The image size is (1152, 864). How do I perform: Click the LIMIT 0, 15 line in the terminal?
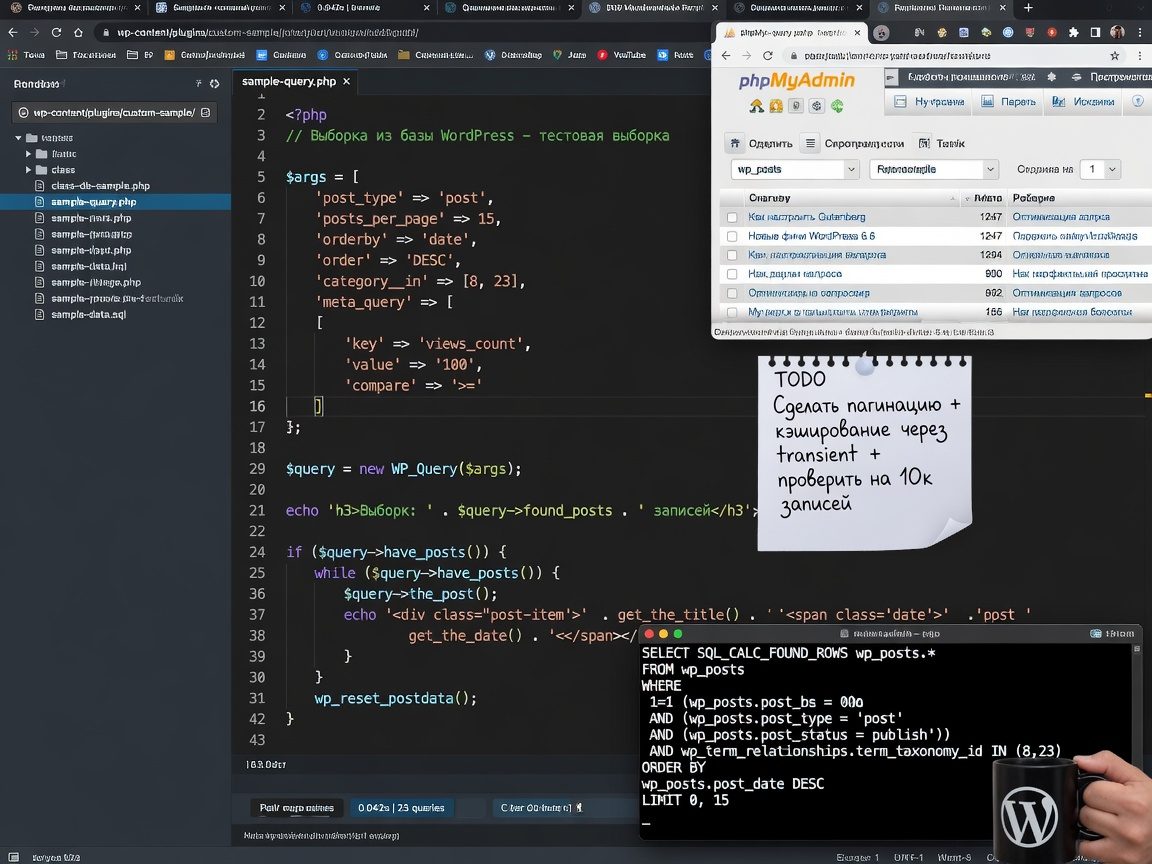[685, 800]
